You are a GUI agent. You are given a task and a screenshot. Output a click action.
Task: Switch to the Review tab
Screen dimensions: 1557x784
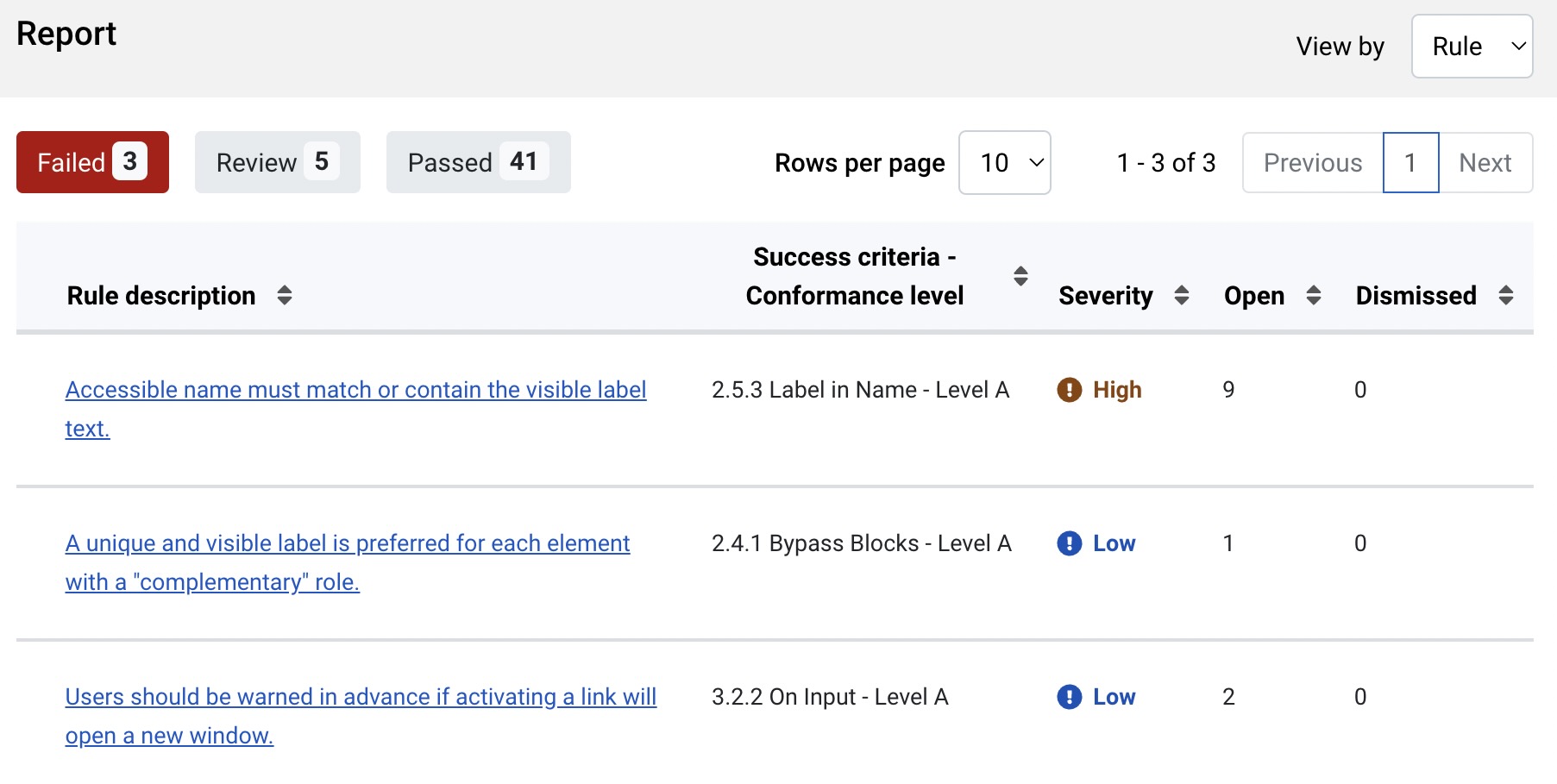[x=277, y=162]
